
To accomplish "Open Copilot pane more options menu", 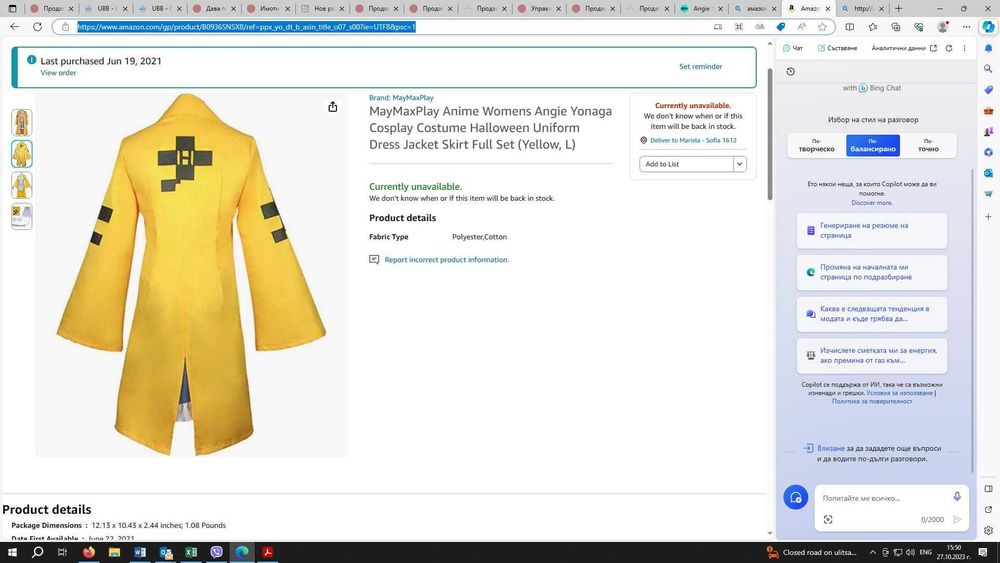I will pos(964,48).
